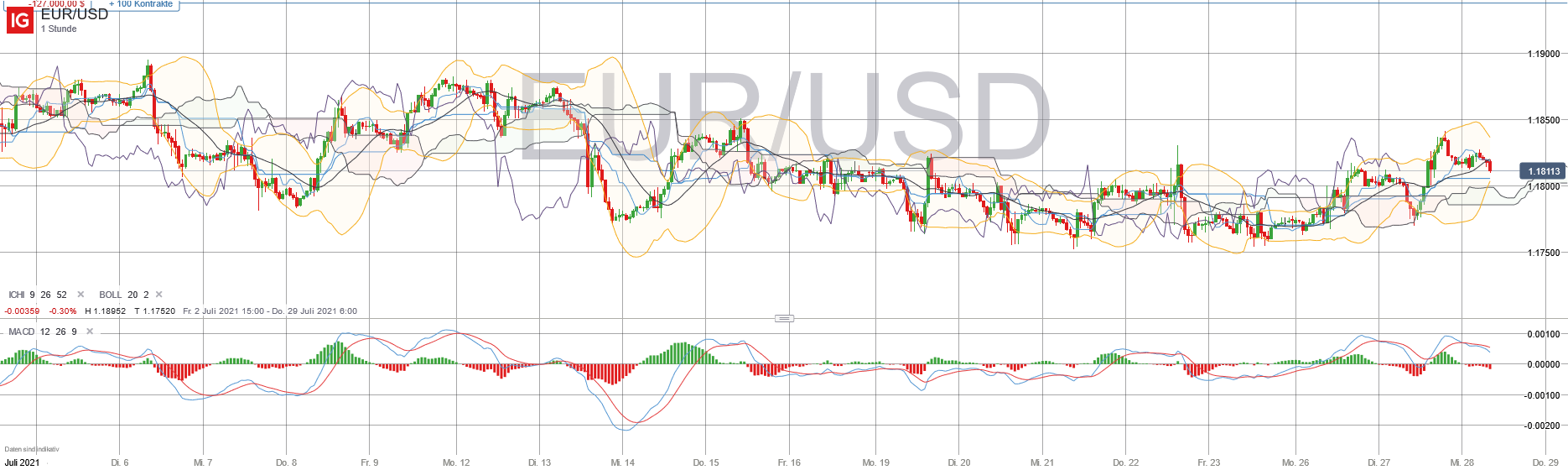Image resolution: width=1568 pixels, height=470 pixels.
Task: Click the EUR/USD instrument title
Action: 75,14
